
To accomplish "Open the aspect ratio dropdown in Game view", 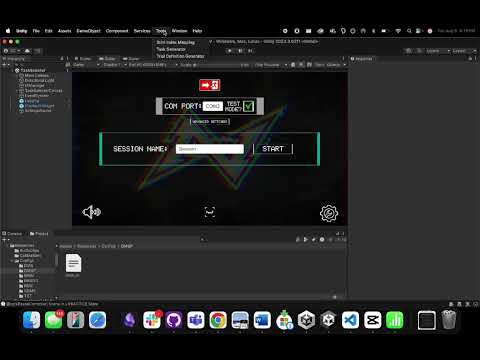I will 153,65.
